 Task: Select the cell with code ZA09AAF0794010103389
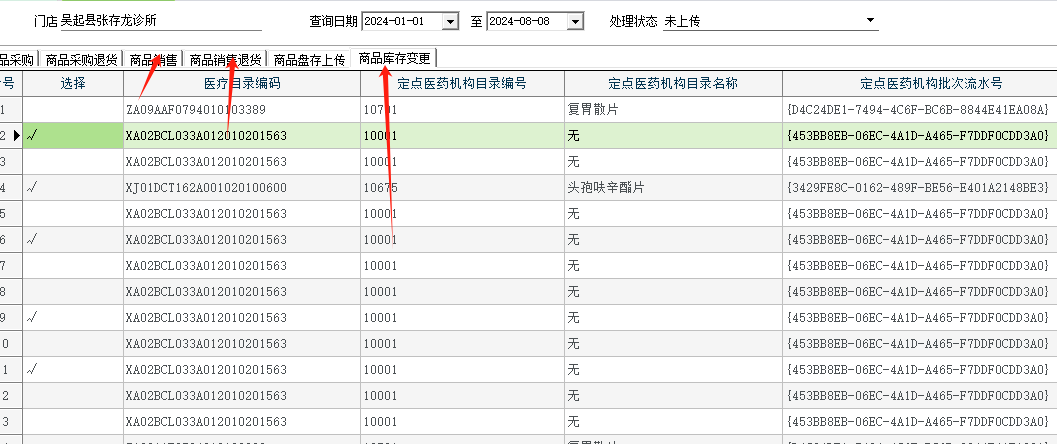[241, 110]
